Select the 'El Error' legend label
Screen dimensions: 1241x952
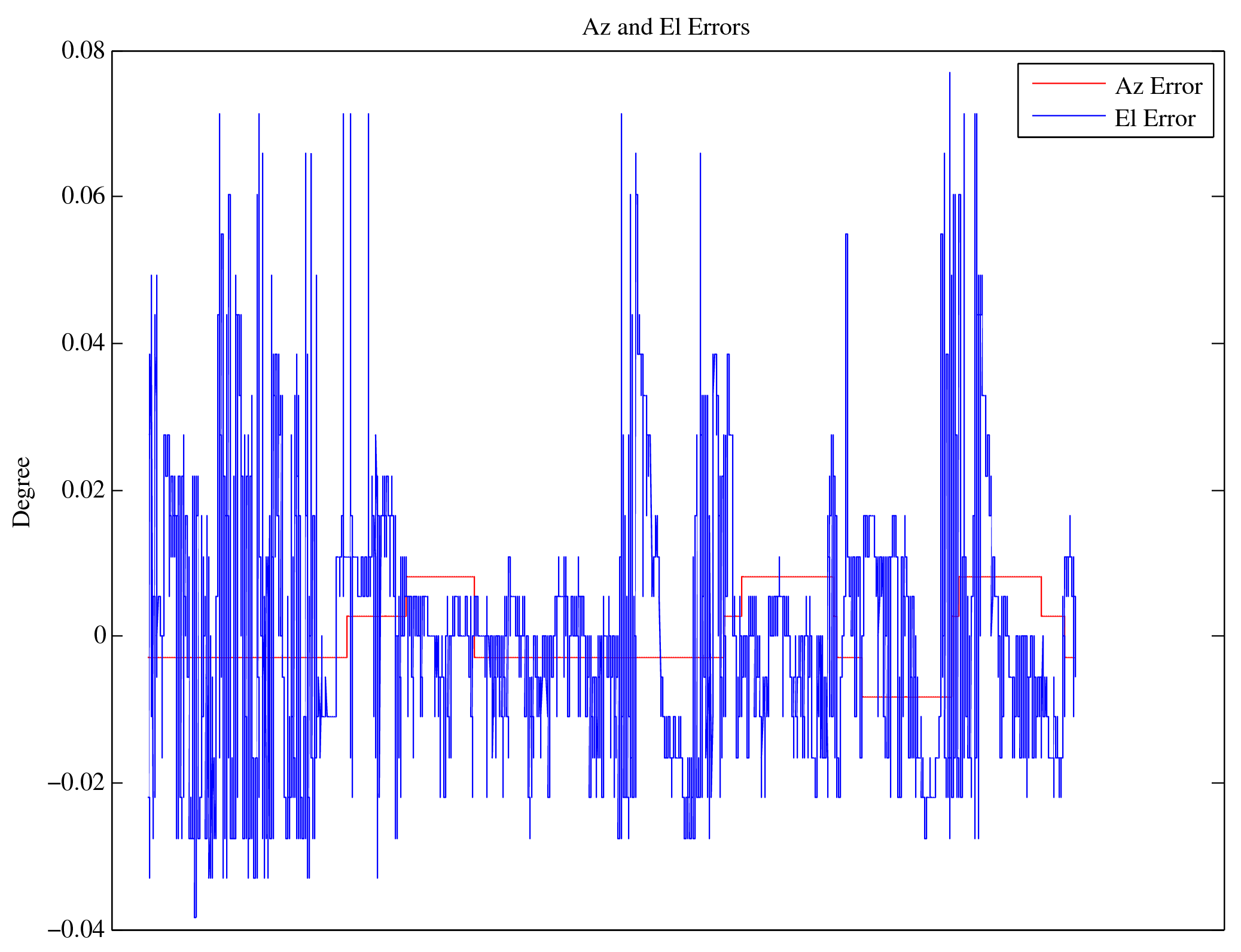(x=1154, y=118)
